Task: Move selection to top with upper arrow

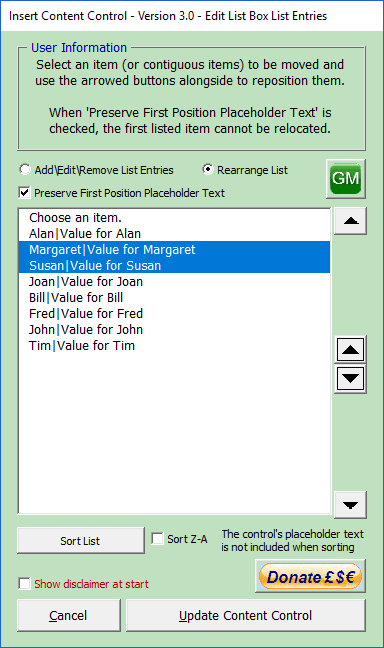Action: pos(350,221)
